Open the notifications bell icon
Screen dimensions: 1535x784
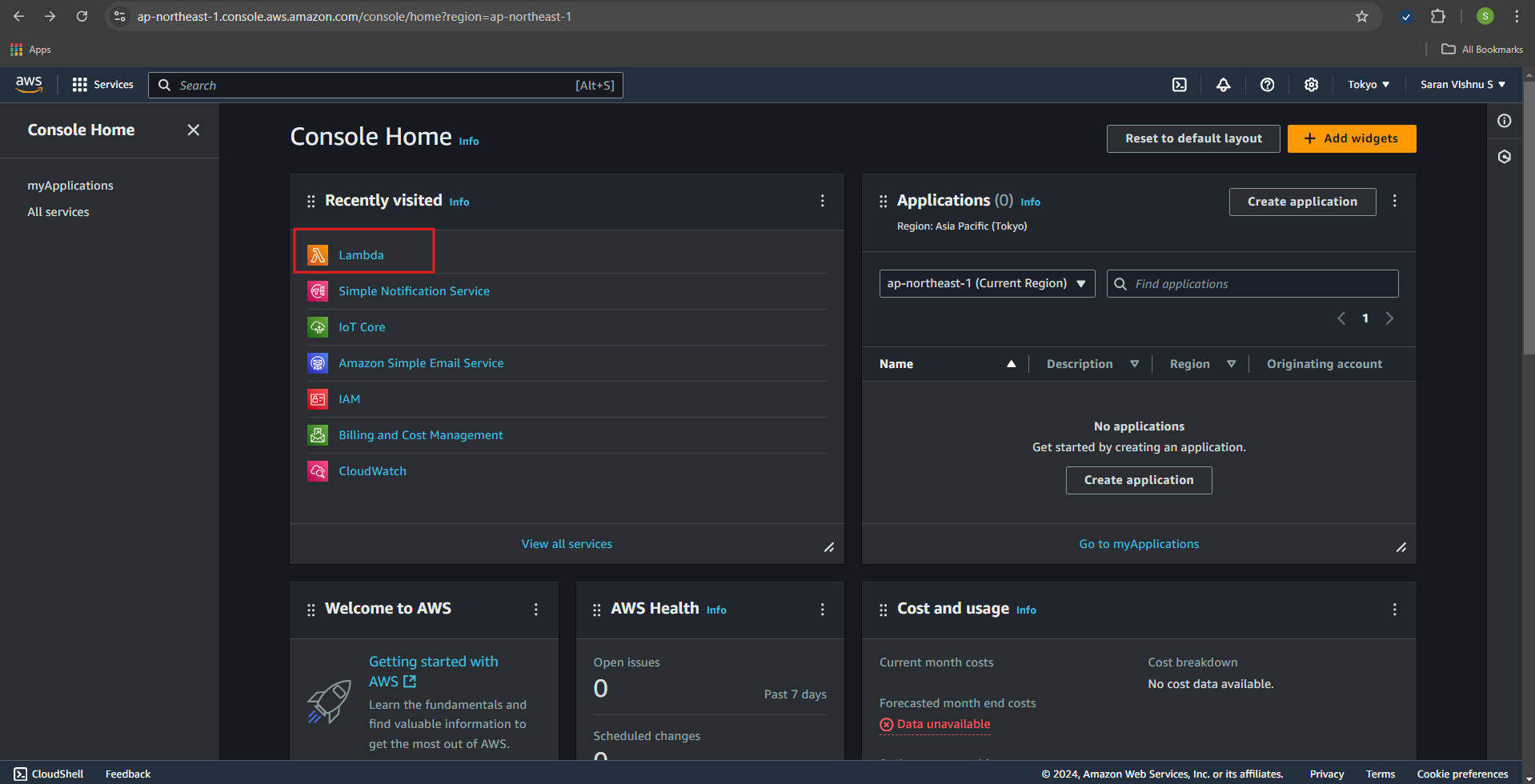(1223, 85)
